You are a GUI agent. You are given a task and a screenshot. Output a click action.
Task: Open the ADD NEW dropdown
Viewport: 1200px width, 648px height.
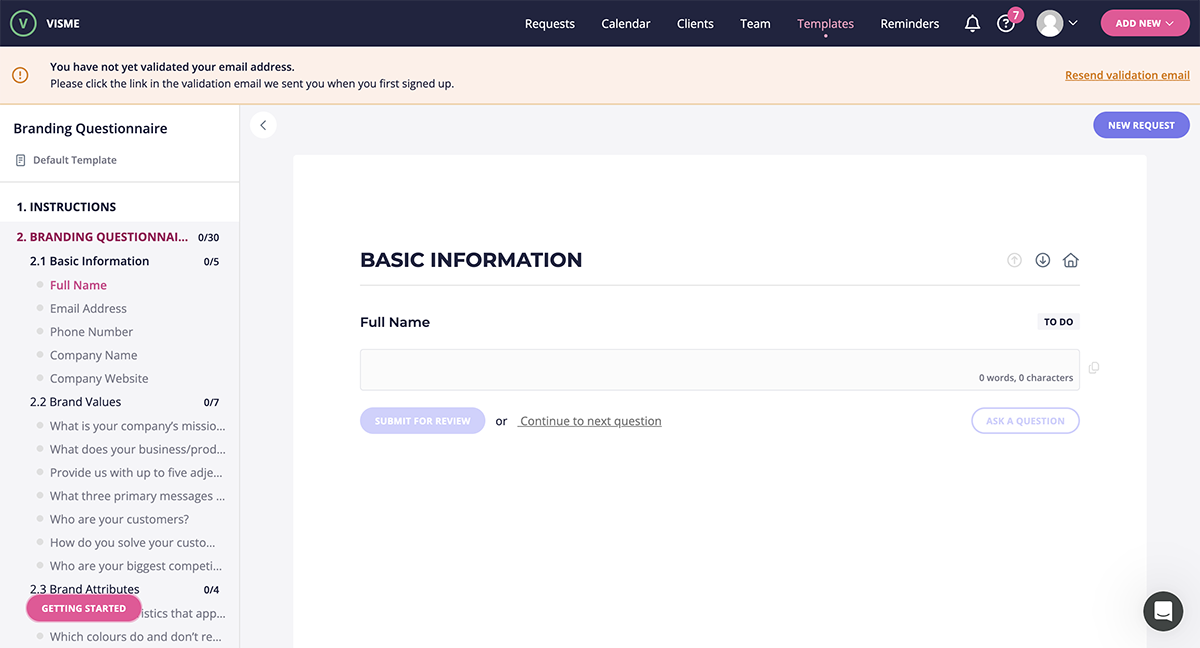1144,22
